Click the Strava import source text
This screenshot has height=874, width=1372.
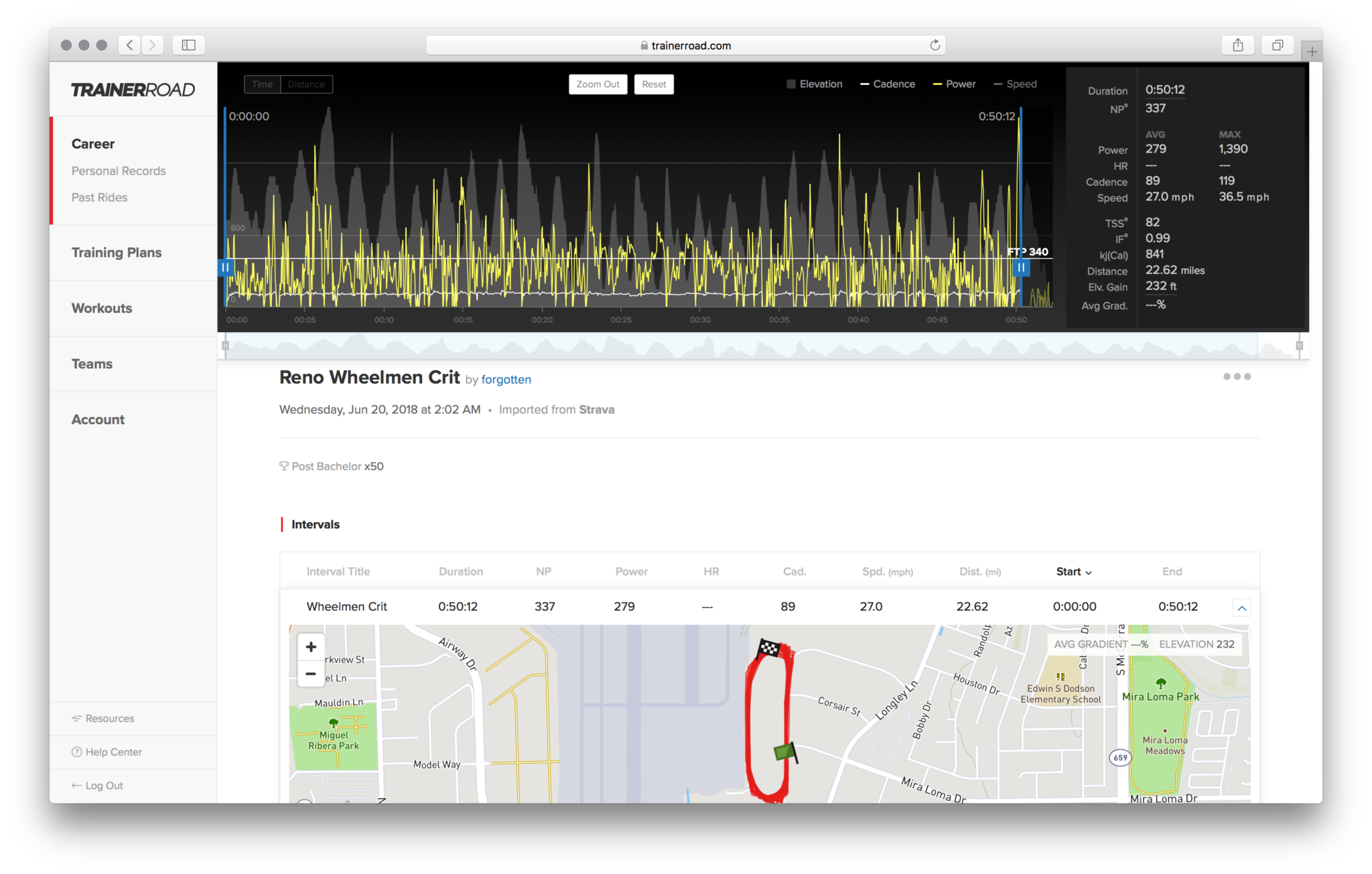(x=596, y=409)
